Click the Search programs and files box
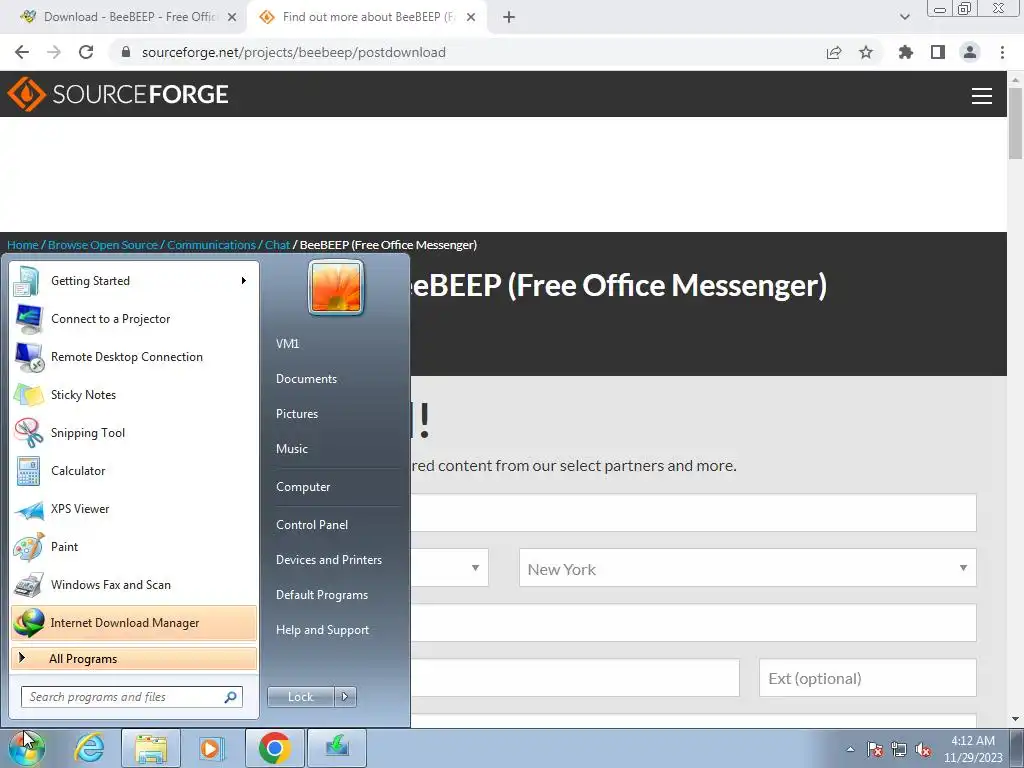Viewport: 1024px width, 768px height. [x=131, y=697]
